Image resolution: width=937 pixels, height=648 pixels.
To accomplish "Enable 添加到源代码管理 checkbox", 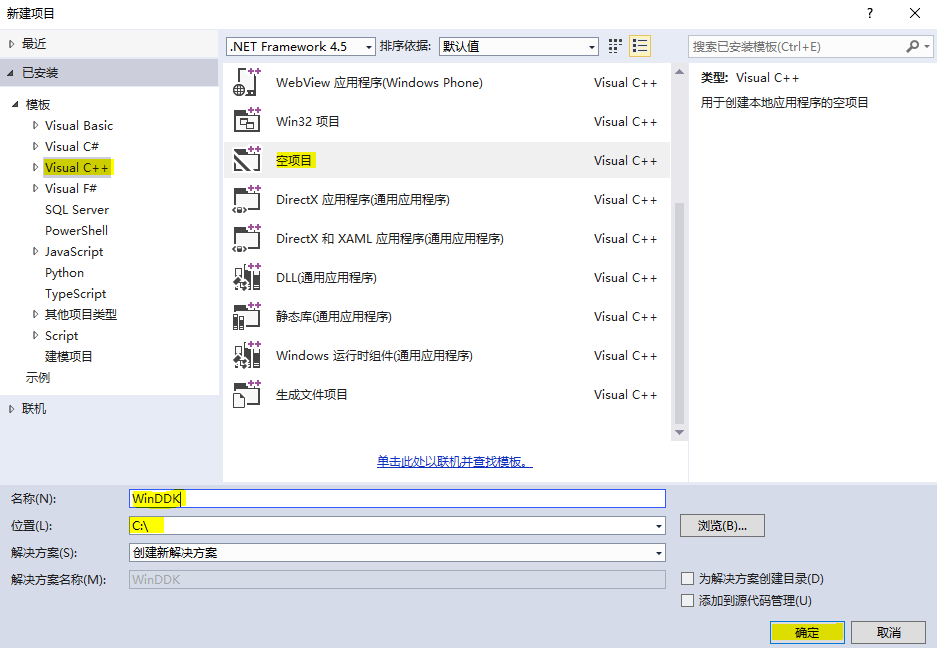I will pyautogui.click(x=687, y=600).
